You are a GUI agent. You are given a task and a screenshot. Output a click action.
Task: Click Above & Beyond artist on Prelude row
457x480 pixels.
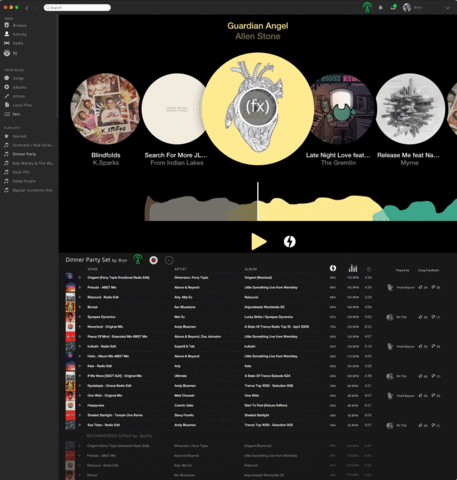(187, 287)
